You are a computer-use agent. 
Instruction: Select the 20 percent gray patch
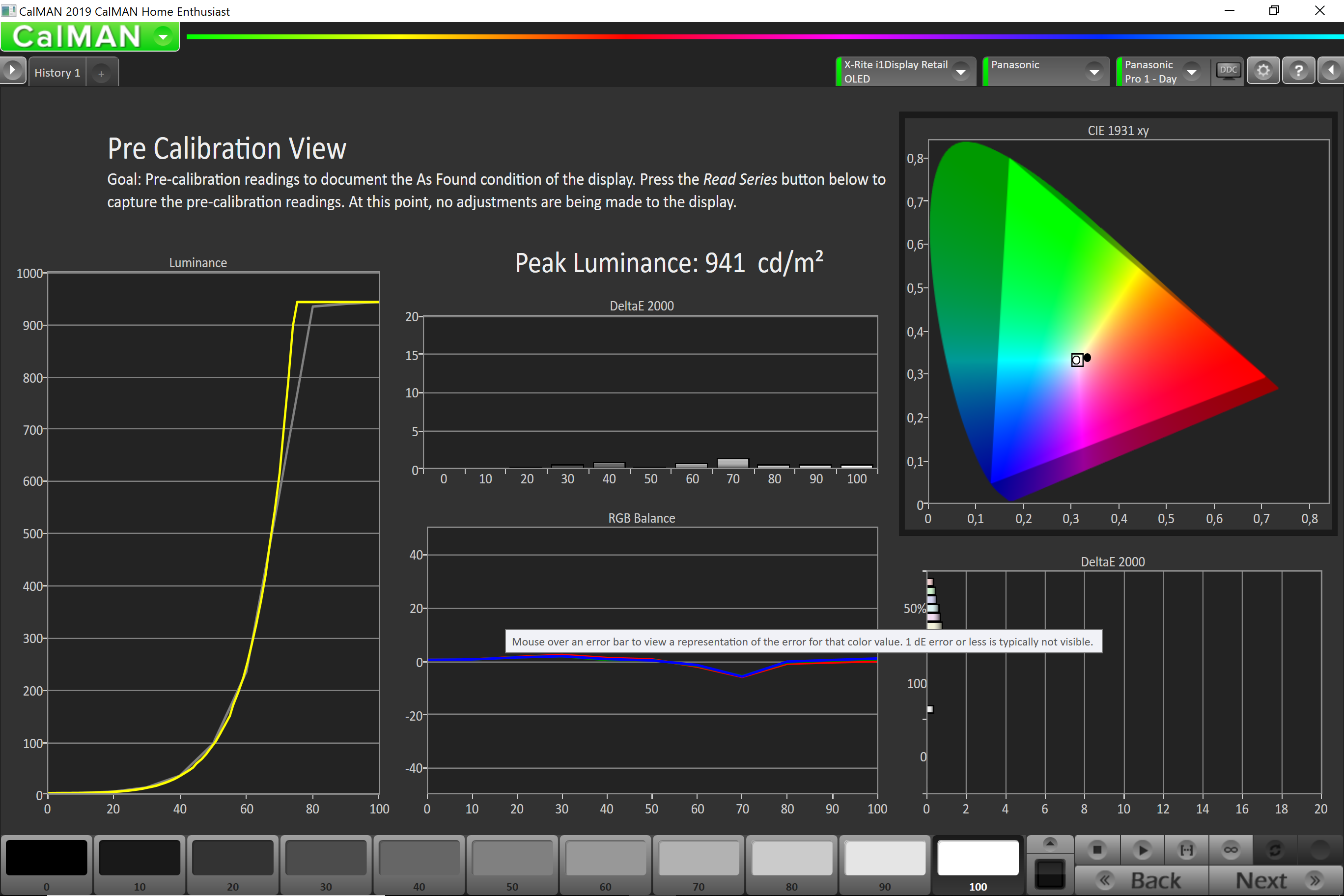click(x=232, y=865)
